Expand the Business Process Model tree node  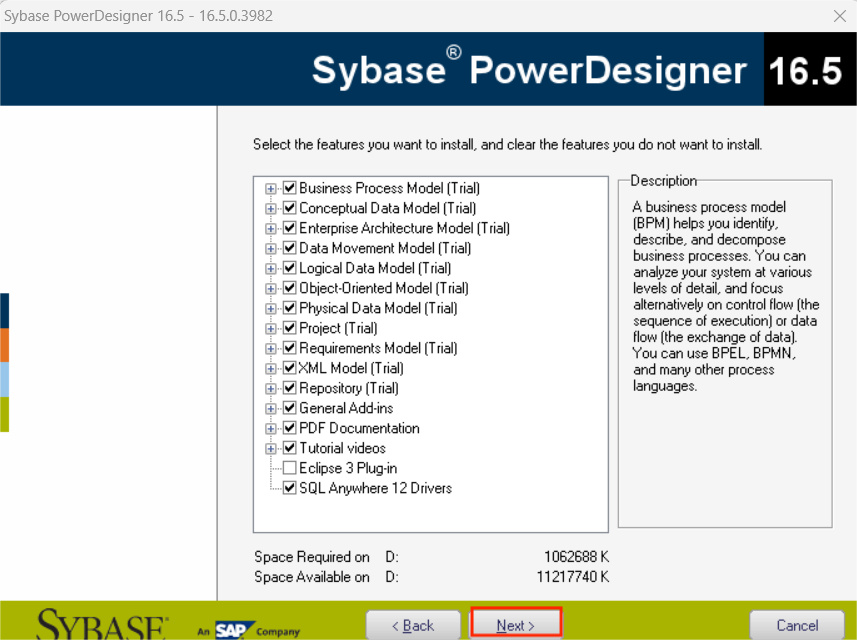(x=271, y=188)
